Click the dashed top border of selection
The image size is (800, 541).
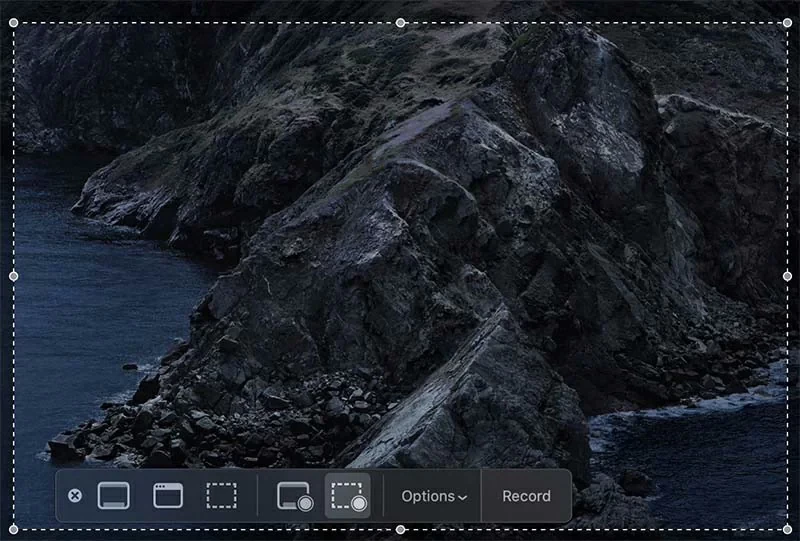tap(200, 22)
